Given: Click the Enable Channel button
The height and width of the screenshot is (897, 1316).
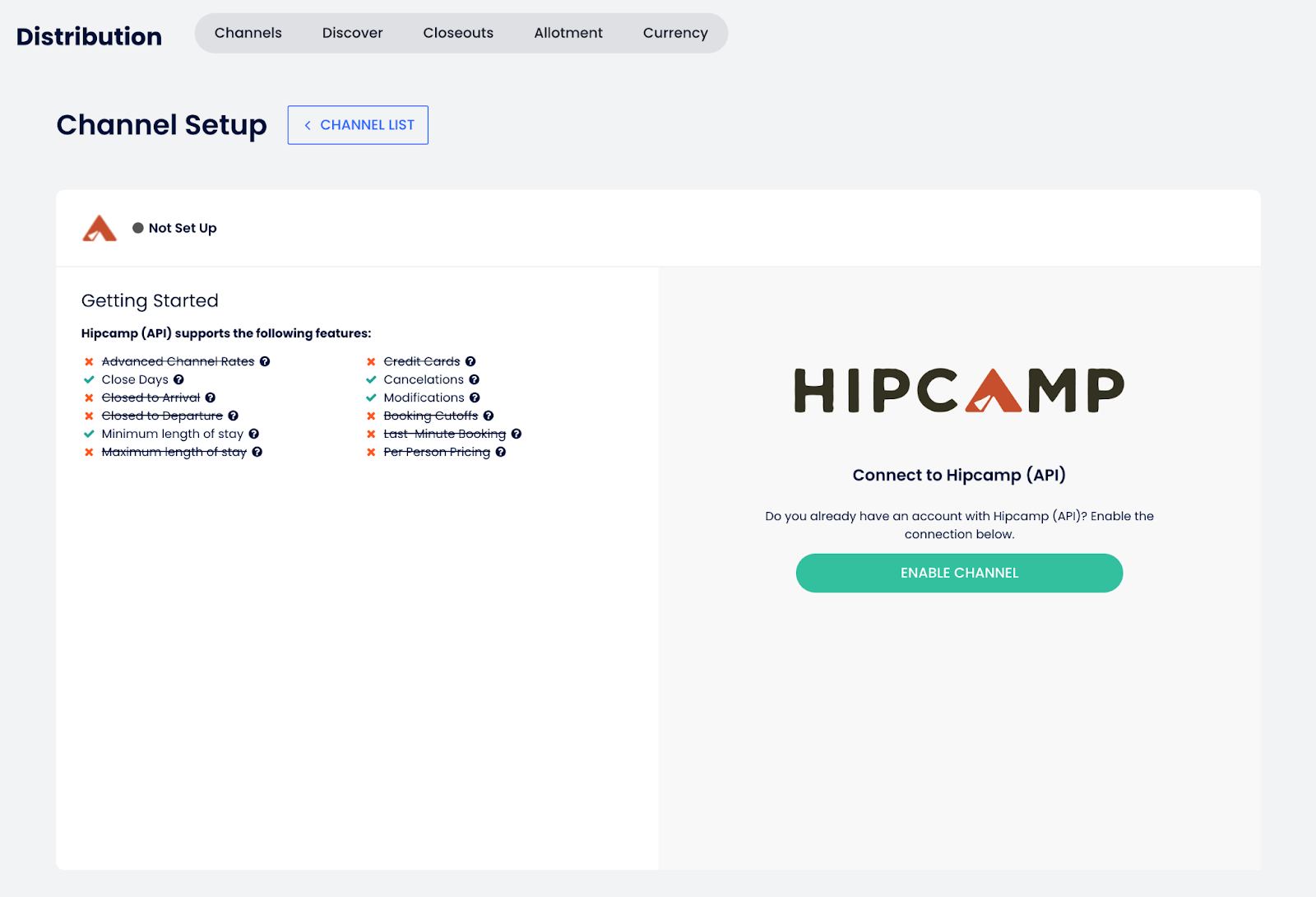Looking at the screenshot, I should (x=959, y=573).
